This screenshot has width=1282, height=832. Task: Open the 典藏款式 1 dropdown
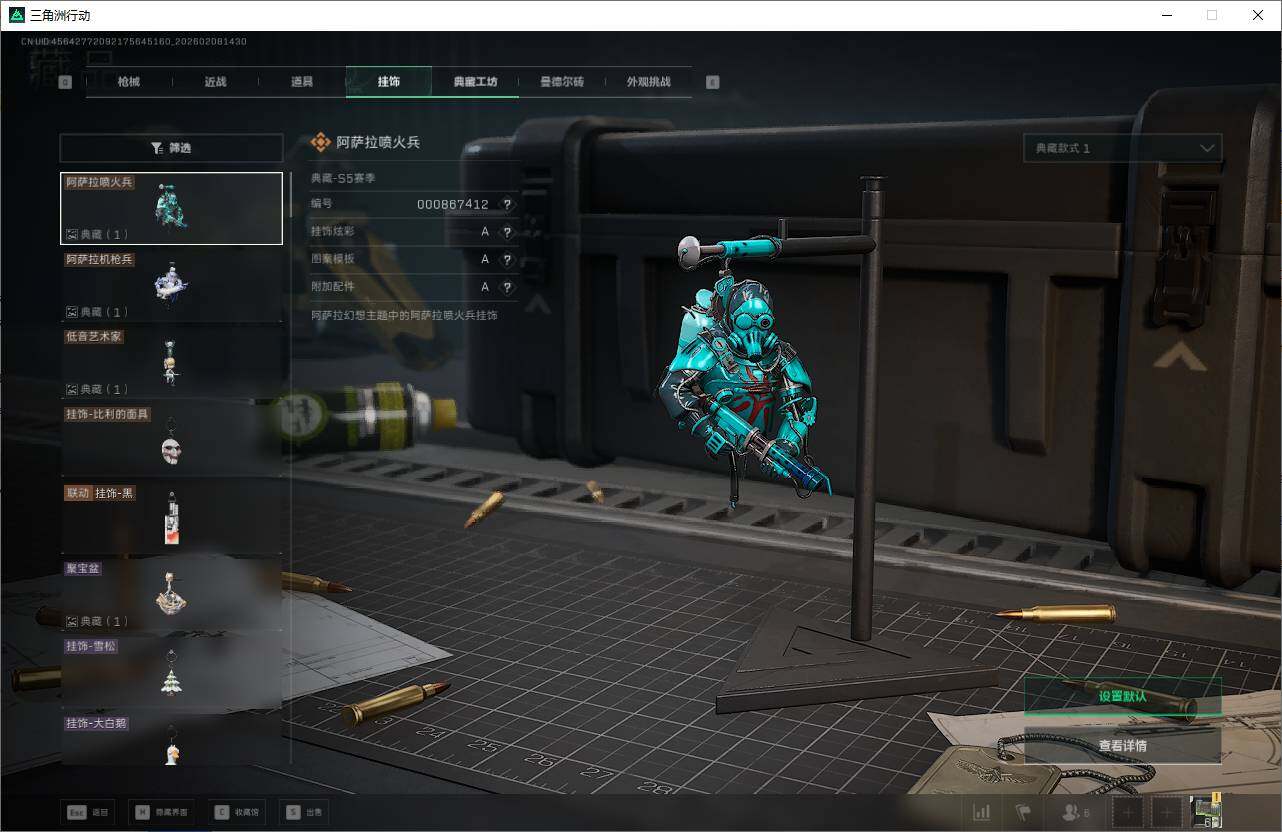(x=1122, y=148)
